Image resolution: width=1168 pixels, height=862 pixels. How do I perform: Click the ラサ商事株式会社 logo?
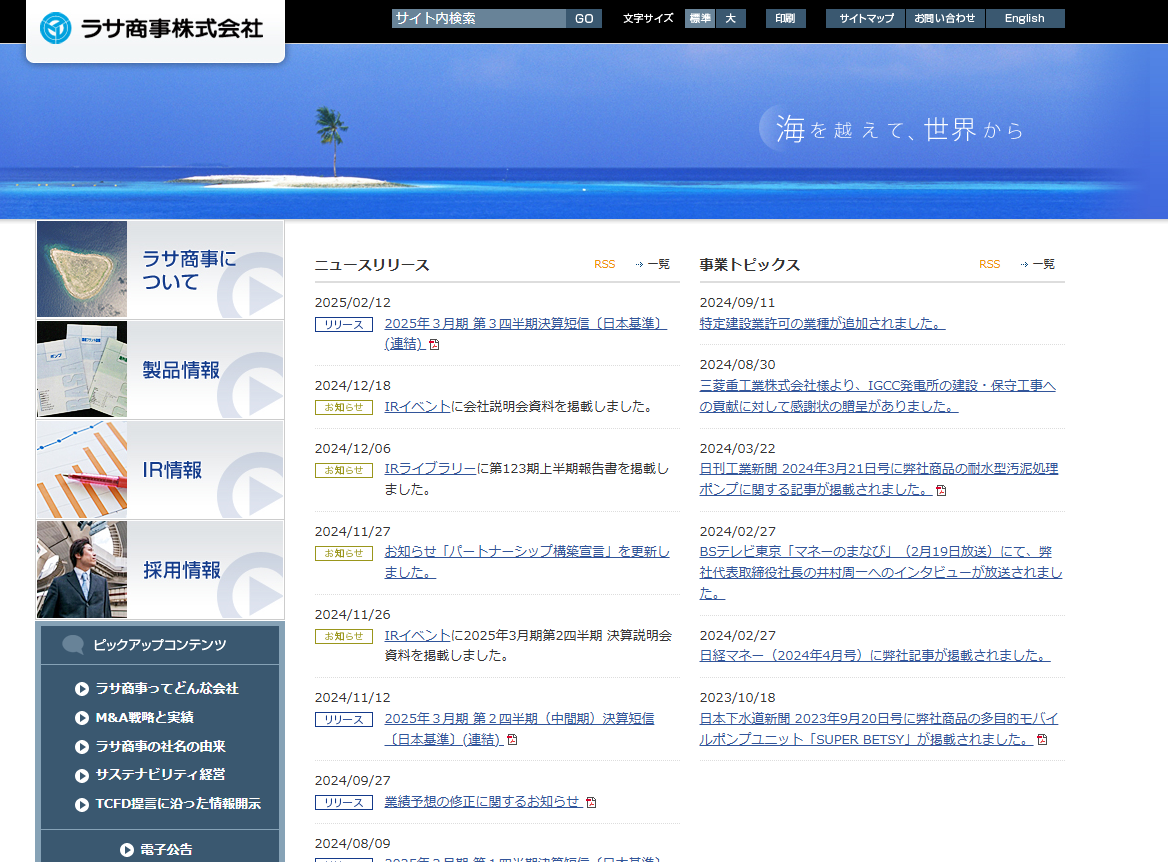(152, 28)
